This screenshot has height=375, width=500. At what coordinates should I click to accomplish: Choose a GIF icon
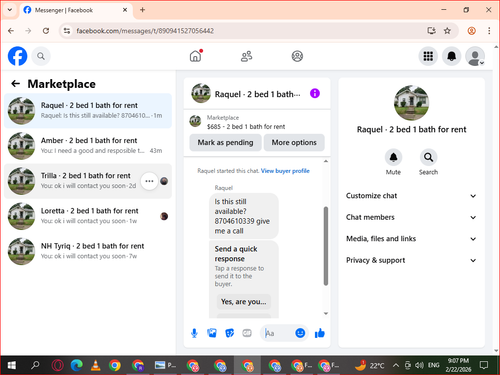tap(247, 333)
